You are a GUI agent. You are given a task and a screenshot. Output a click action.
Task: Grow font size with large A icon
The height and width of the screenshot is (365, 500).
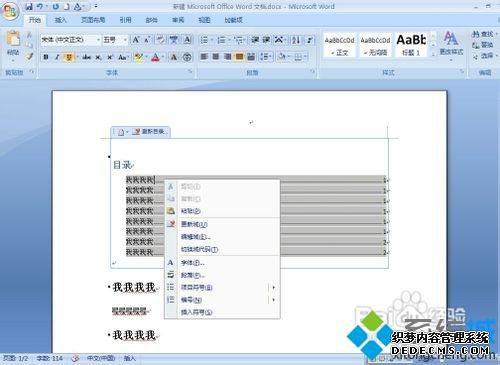[136, 40]
